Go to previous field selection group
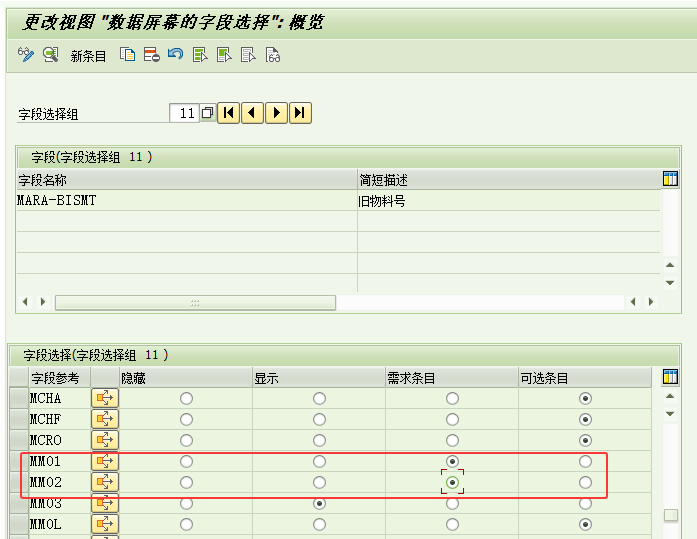The height and width of the screenshot is (539, 697). 253,113
